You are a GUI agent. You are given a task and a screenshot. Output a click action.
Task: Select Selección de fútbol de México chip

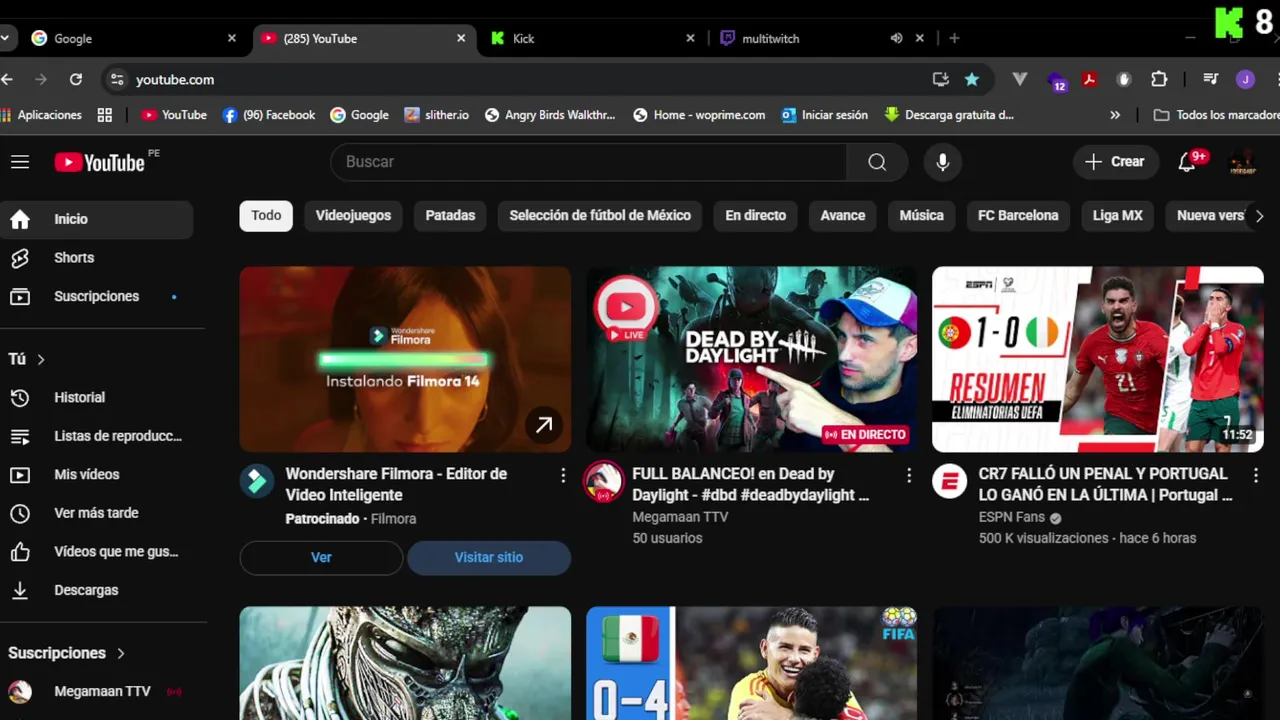[600, 215]
